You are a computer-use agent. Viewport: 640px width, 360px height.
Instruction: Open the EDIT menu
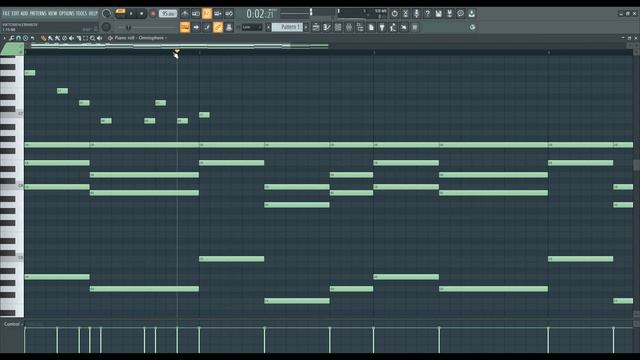15,13
